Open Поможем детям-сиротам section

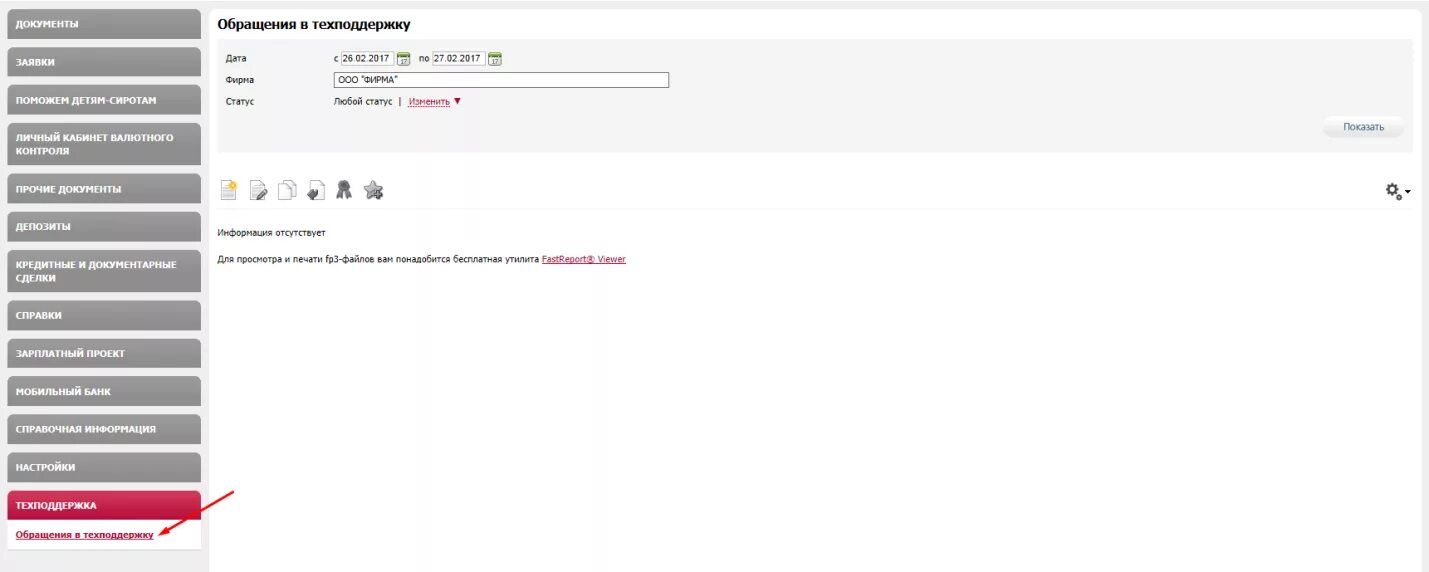pos(104,100)
